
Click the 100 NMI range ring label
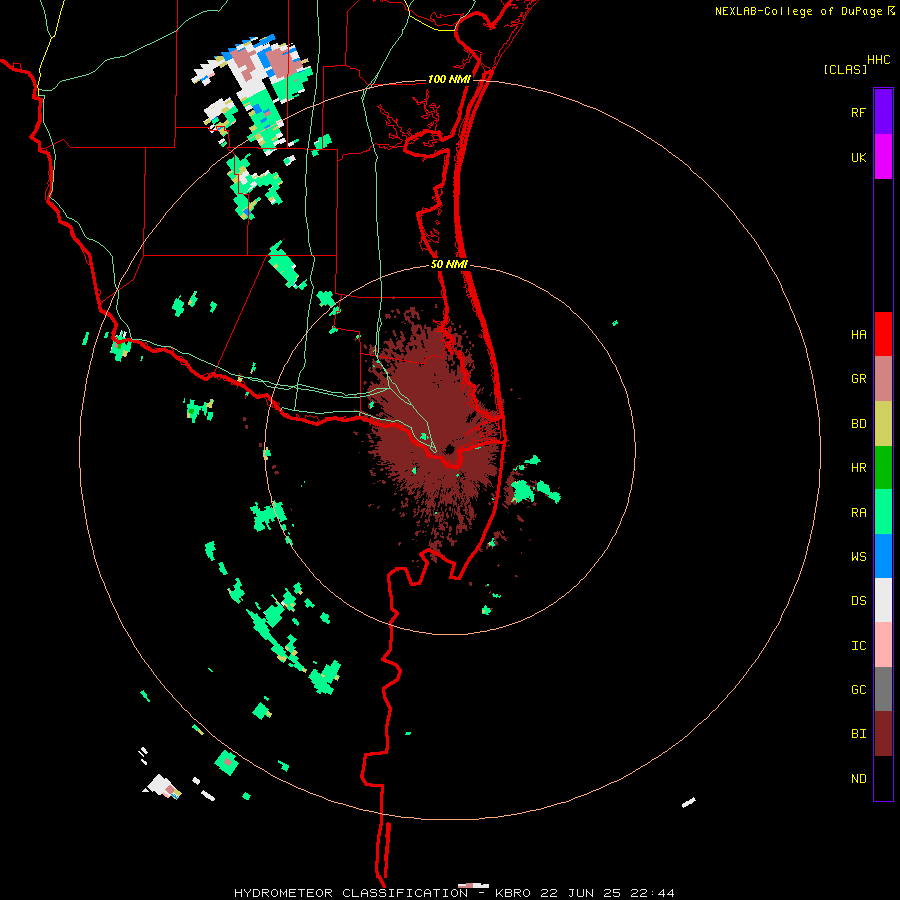(x=449, y=79)
